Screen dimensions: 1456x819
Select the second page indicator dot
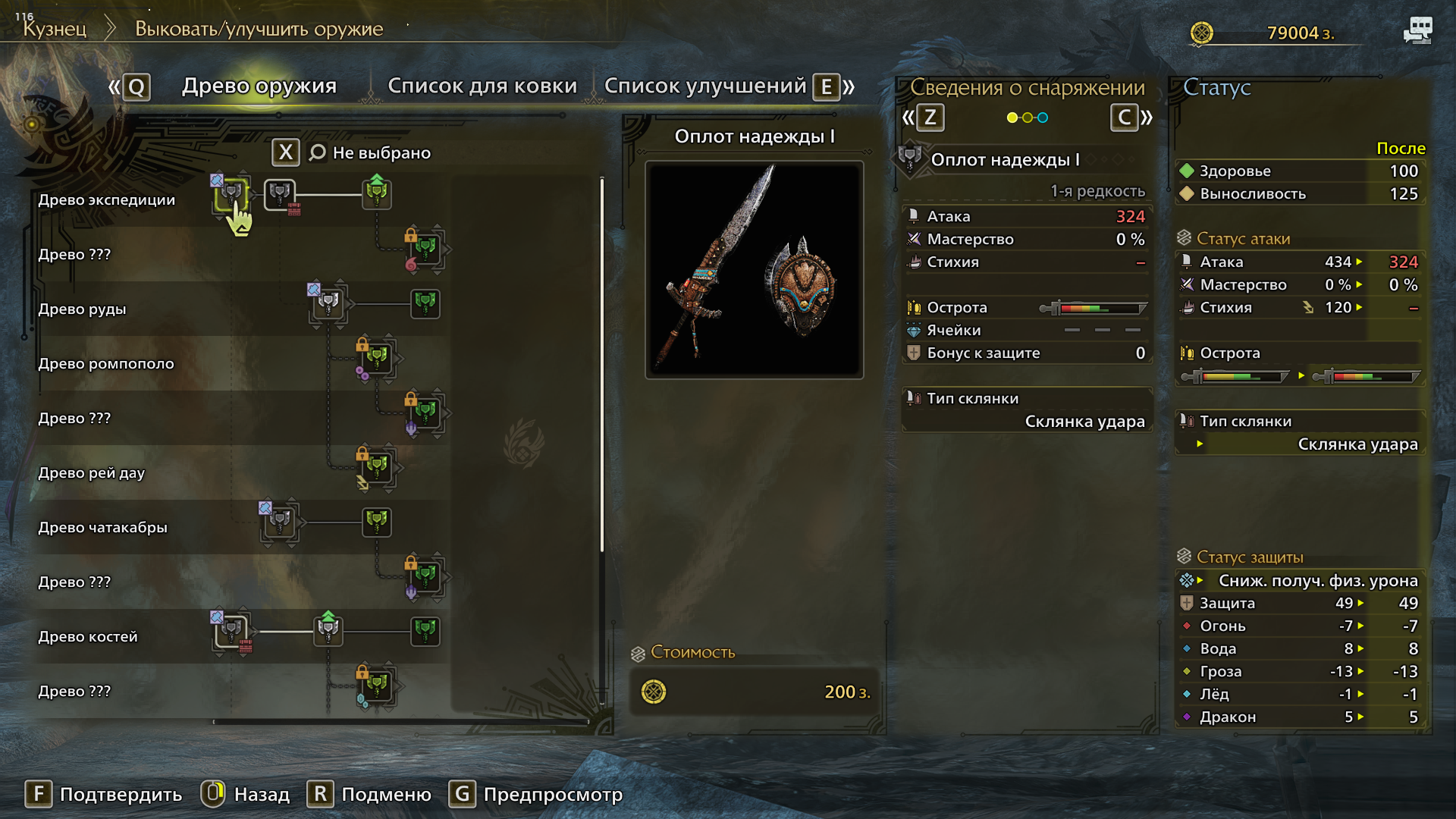pyautogui.click(x=1028, y=118)
